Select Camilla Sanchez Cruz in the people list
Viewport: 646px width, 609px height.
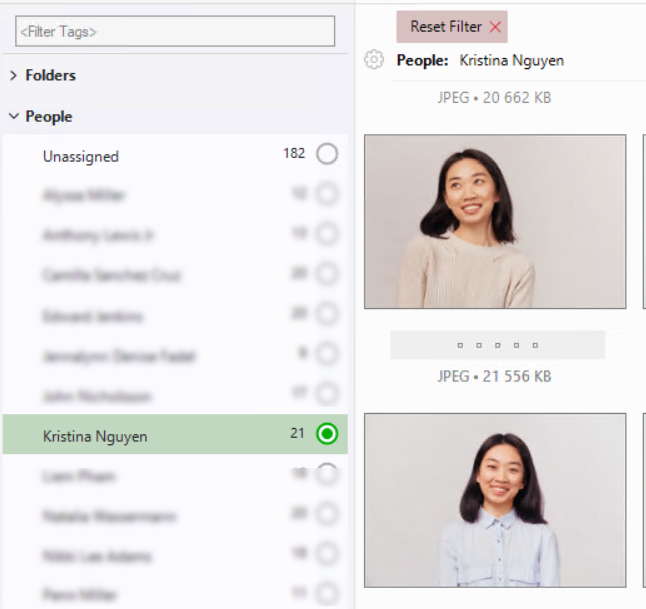[x=112, y=275]
